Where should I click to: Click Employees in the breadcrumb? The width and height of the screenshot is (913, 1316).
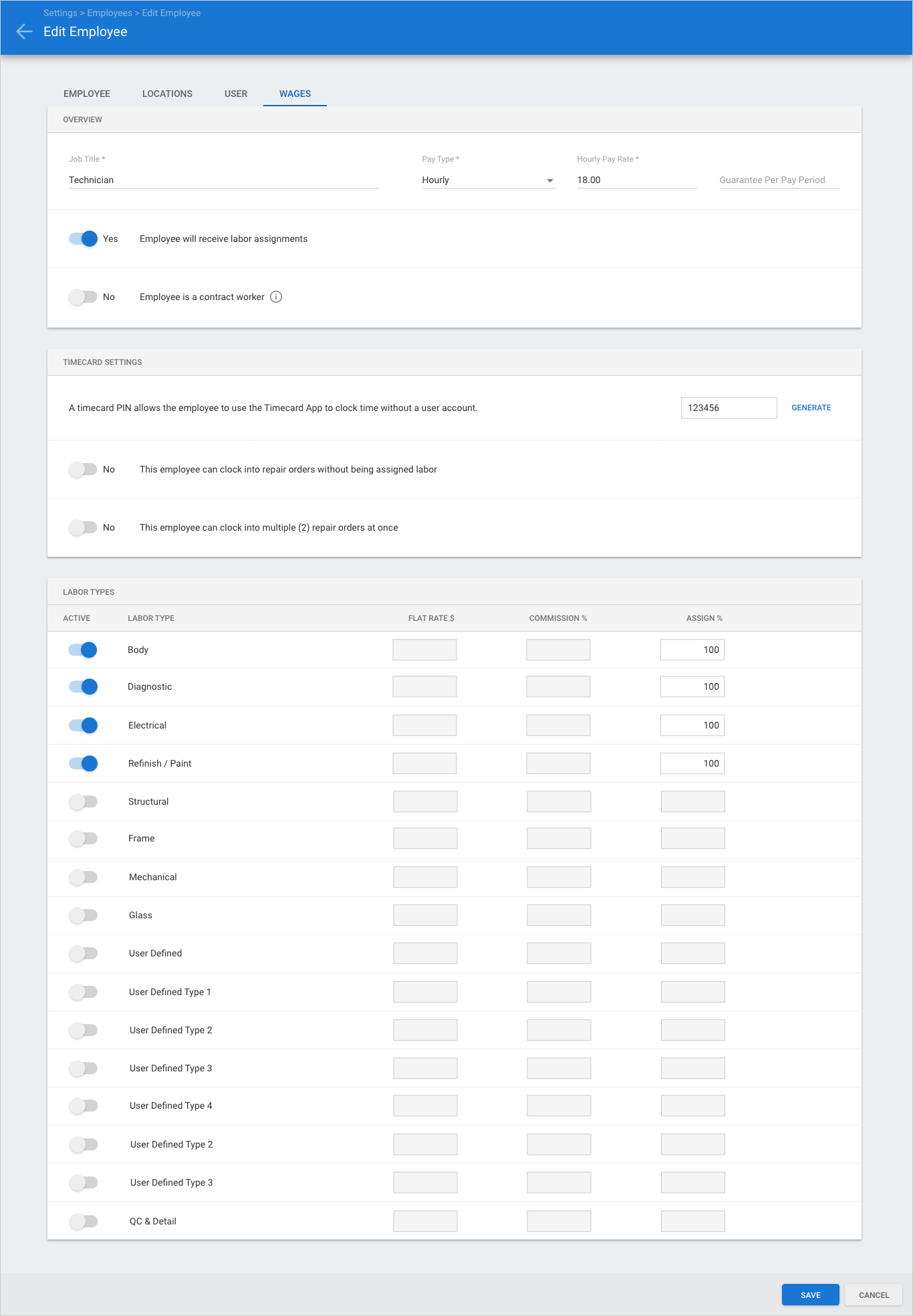coord(110,13)
